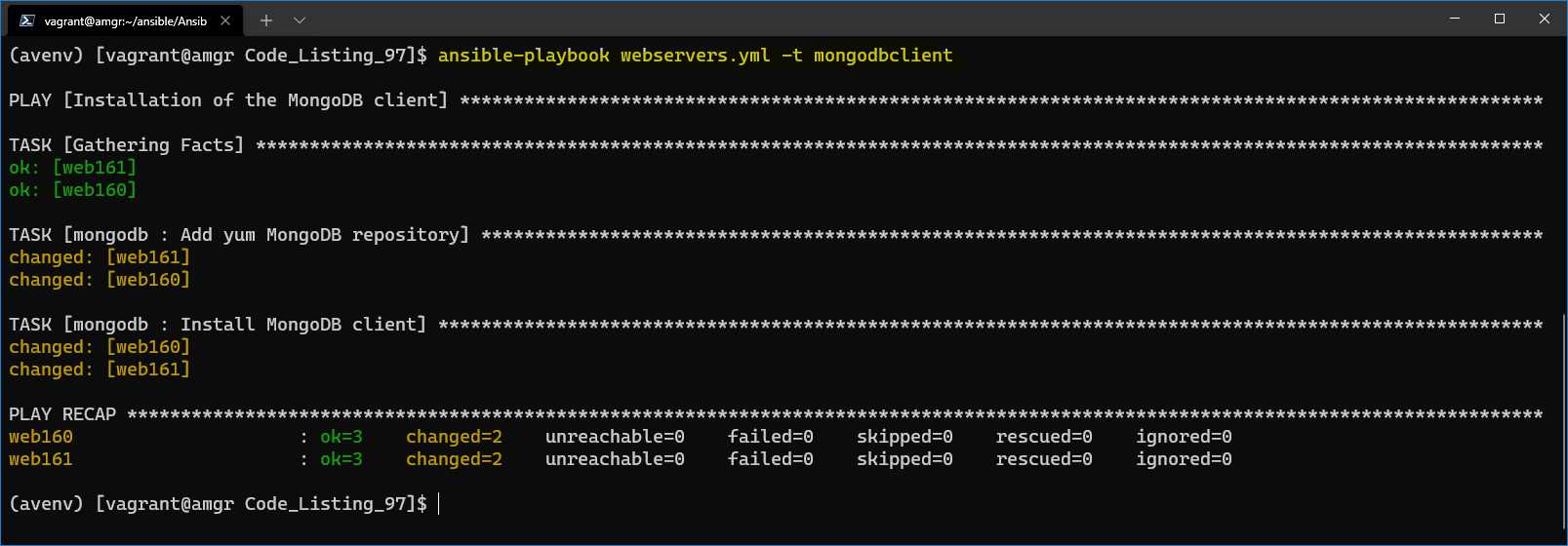Viewport: 1568px width, 546px height.
Task: Click 'changed: [web160]' under yum repository task
Action: tap(100, 280)
